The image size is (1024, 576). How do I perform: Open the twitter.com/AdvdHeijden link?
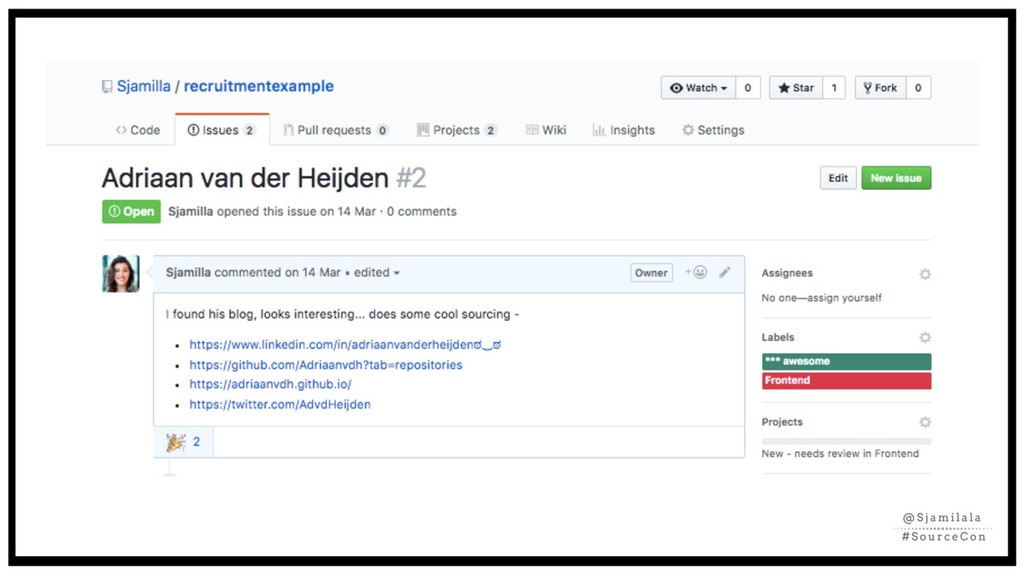[280, 404]
